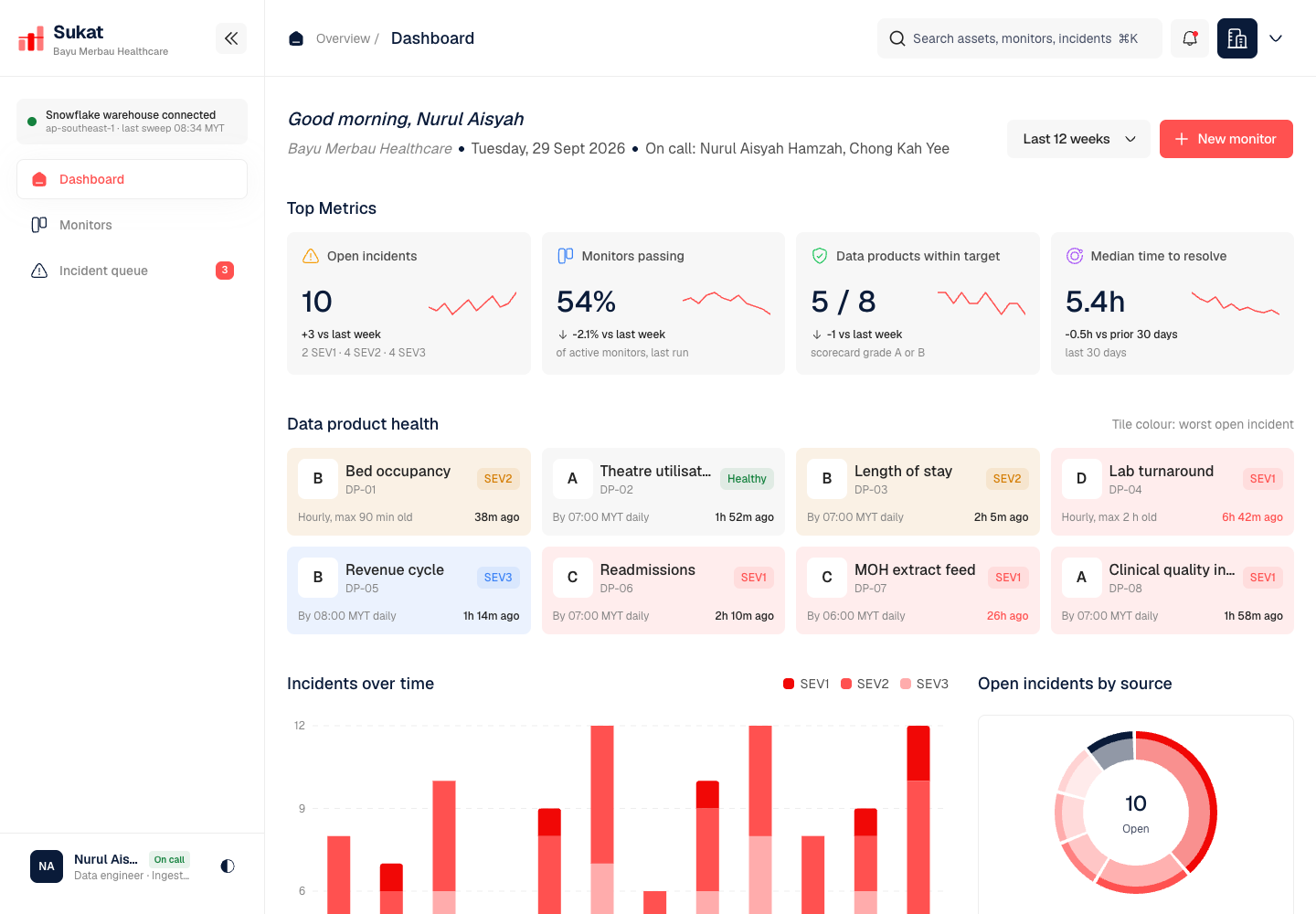Click grade D badge on Lab turnaround
The image size is (1316, 914).
click(1081, 478)
